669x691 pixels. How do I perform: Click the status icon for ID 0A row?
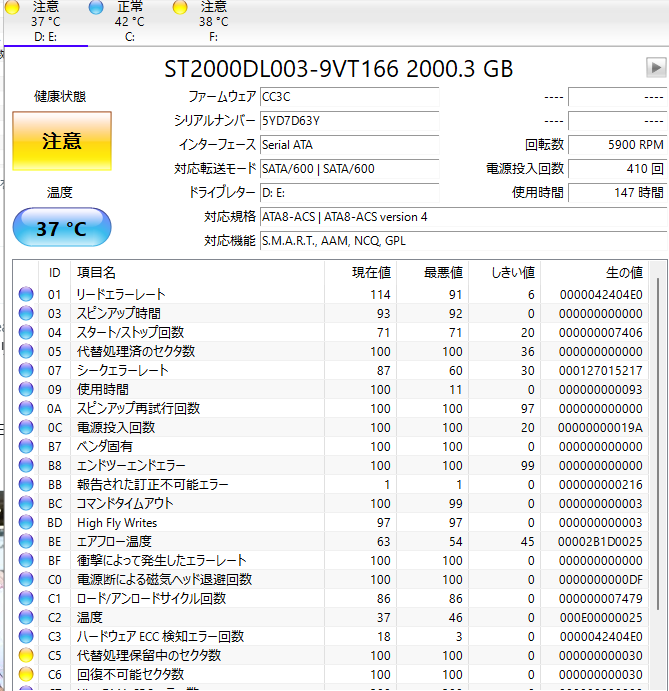(26, 408)
